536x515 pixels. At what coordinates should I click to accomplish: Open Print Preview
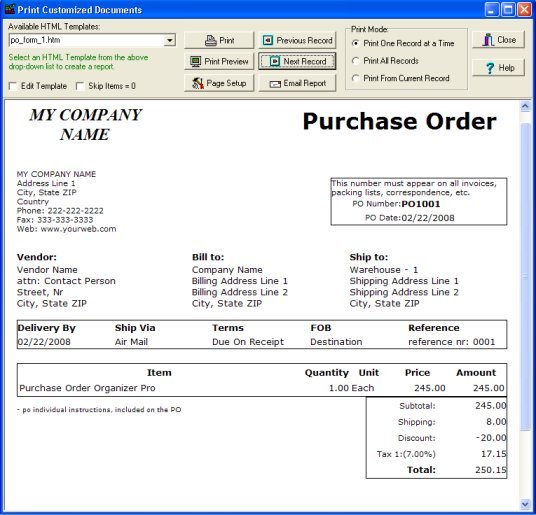219,62
